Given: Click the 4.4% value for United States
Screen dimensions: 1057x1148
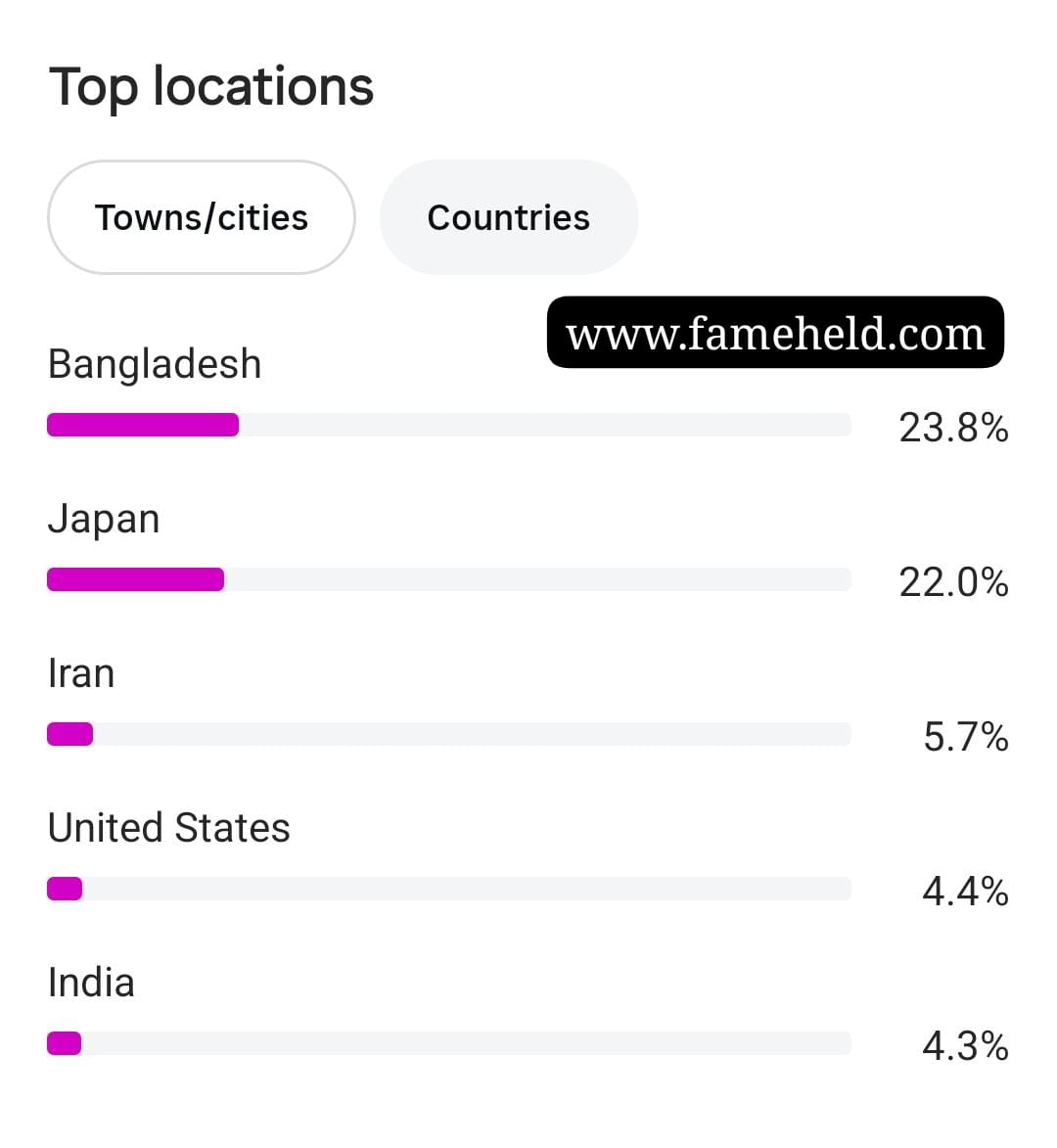Looking at the screenshot, I should 966,892.
